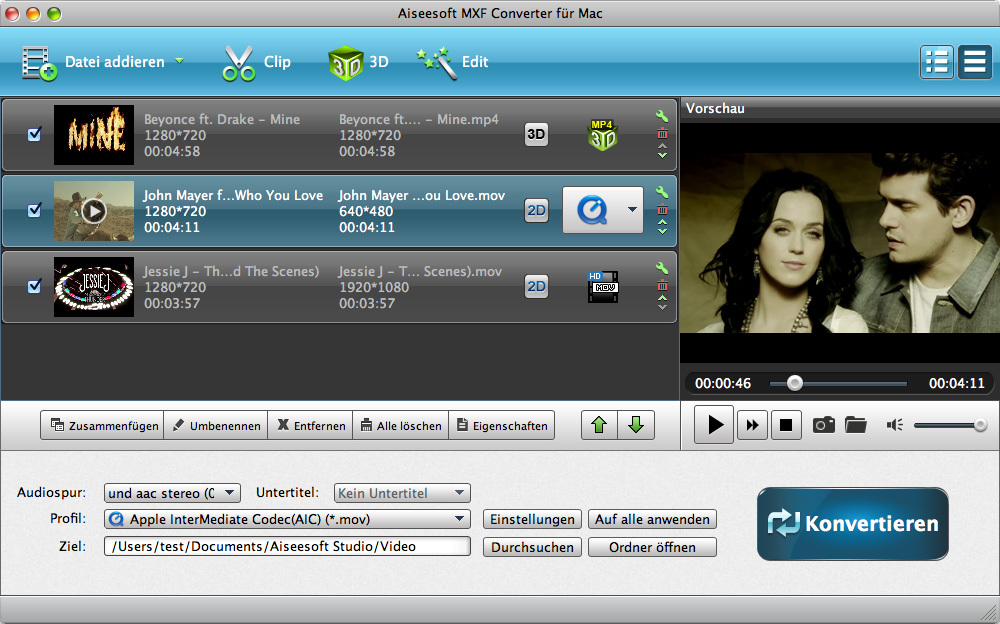Screen dimensions: 1000x624
Task: Open the snapshot folder icon
Action: [855, 425]
